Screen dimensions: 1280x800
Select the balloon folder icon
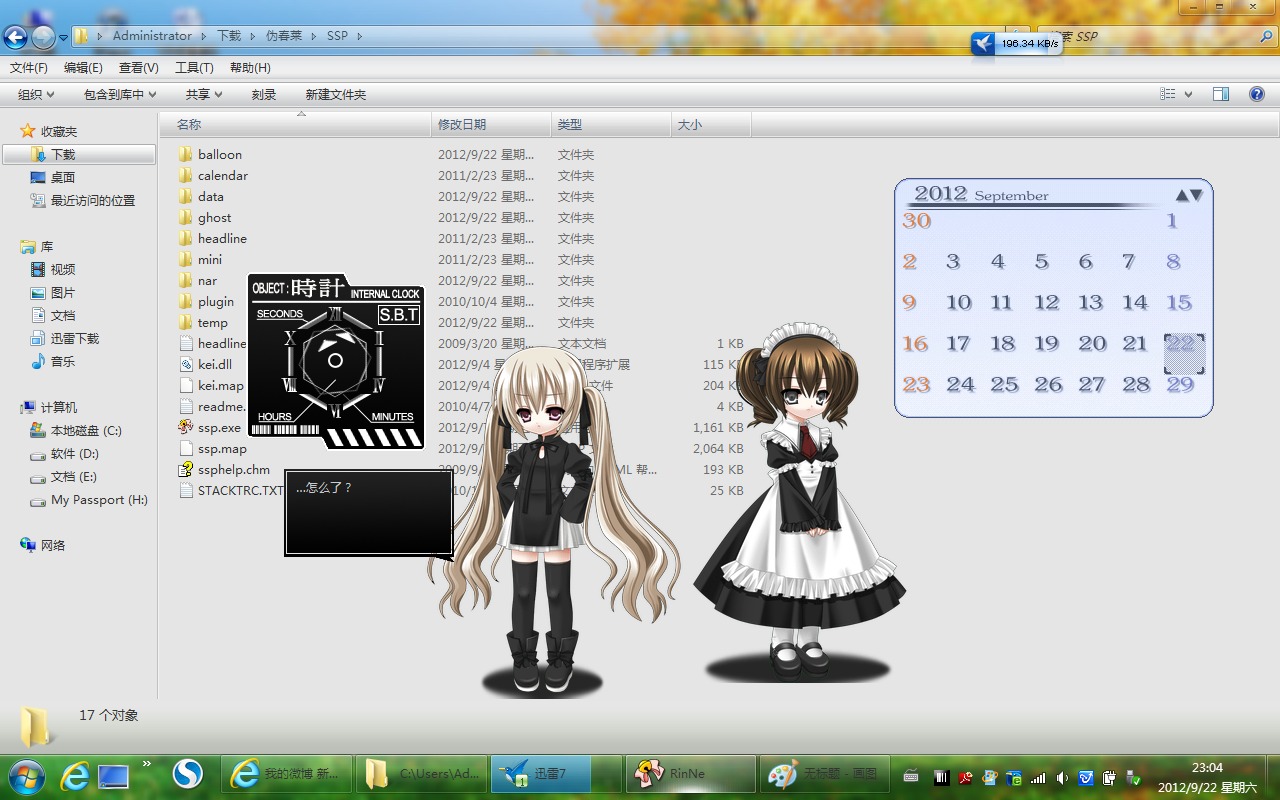tap(186, 154)
